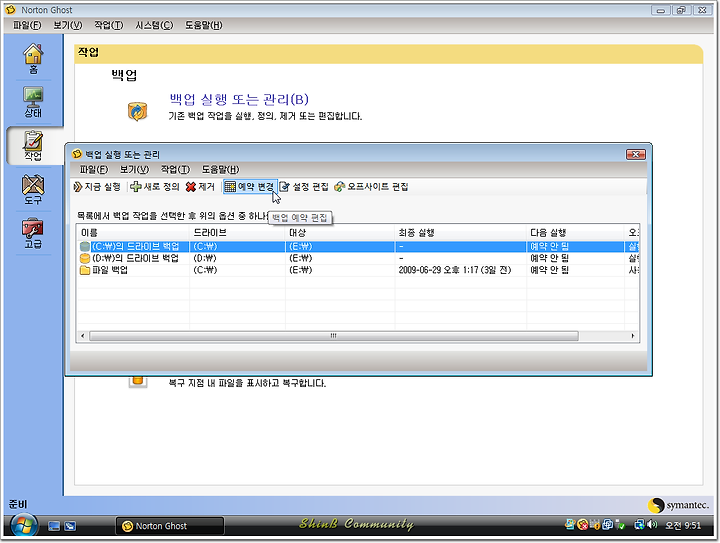Open 시스템(C) menu in main window
This screenshot has height=543, width=720.
click(x=154, y=25)
